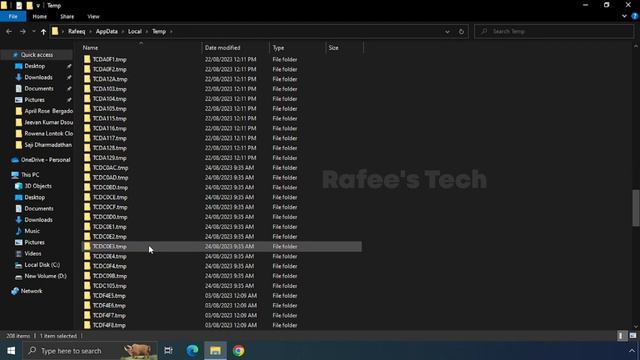Viewport: 640px width, 360px height.
Task: Open Videos under This PC
Action: pos(33,253)
